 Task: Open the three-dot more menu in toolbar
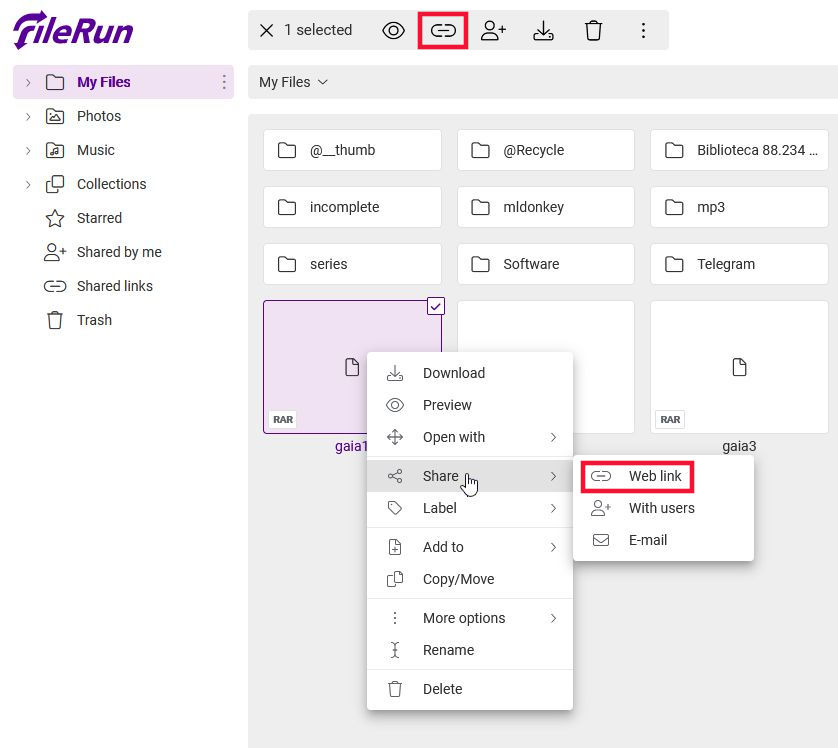(x=643, y=31)
